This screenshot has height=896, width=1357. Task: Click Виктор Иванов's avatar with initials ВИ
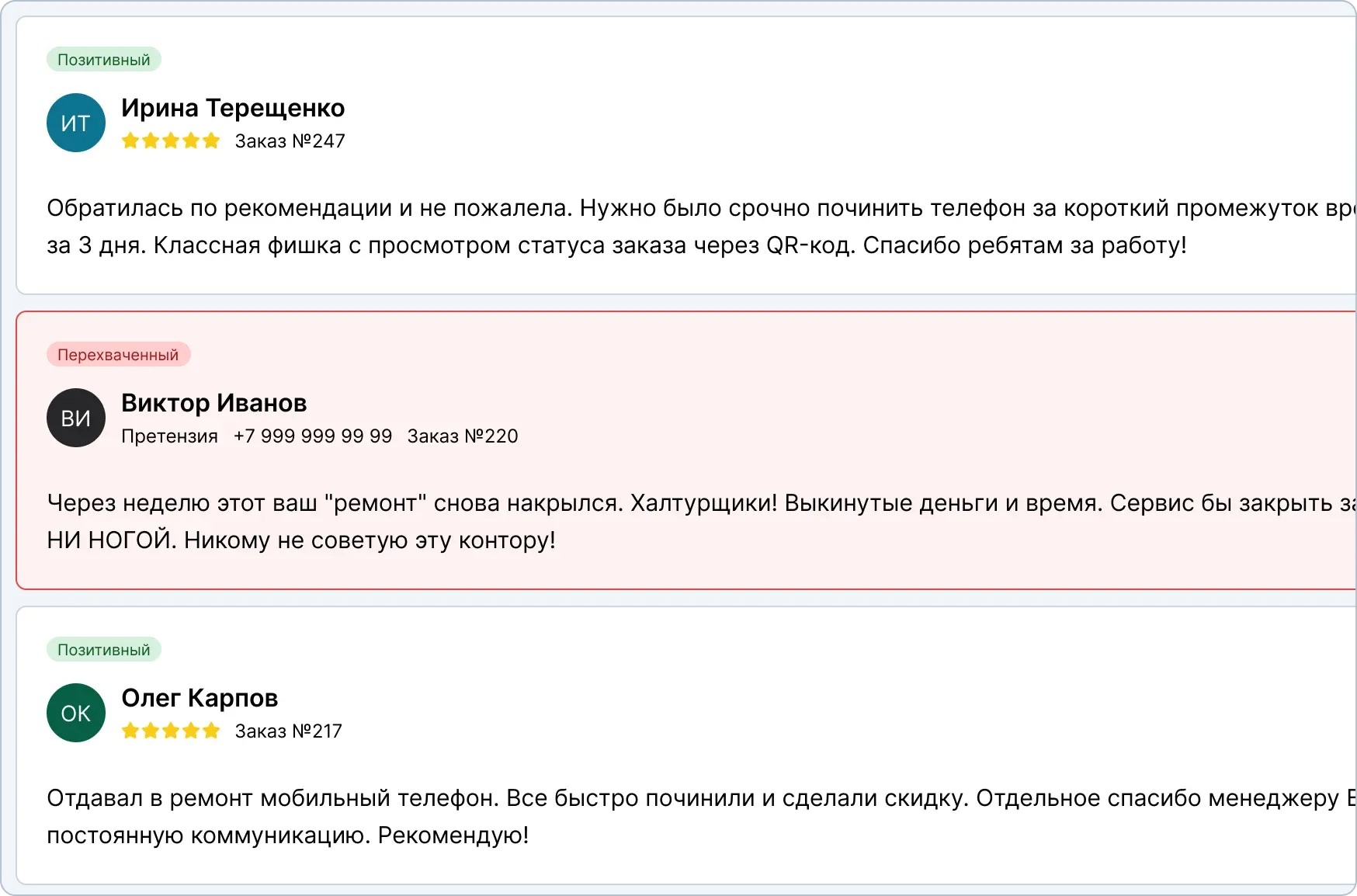click(x=75, y=418)
